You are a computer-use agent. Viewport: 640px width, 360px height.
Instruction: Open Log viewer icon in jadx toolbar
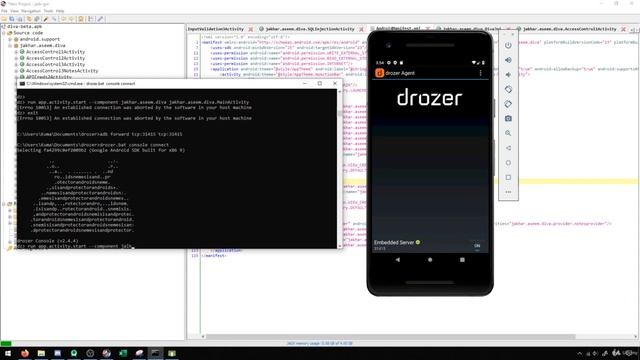tap(91, 19)
